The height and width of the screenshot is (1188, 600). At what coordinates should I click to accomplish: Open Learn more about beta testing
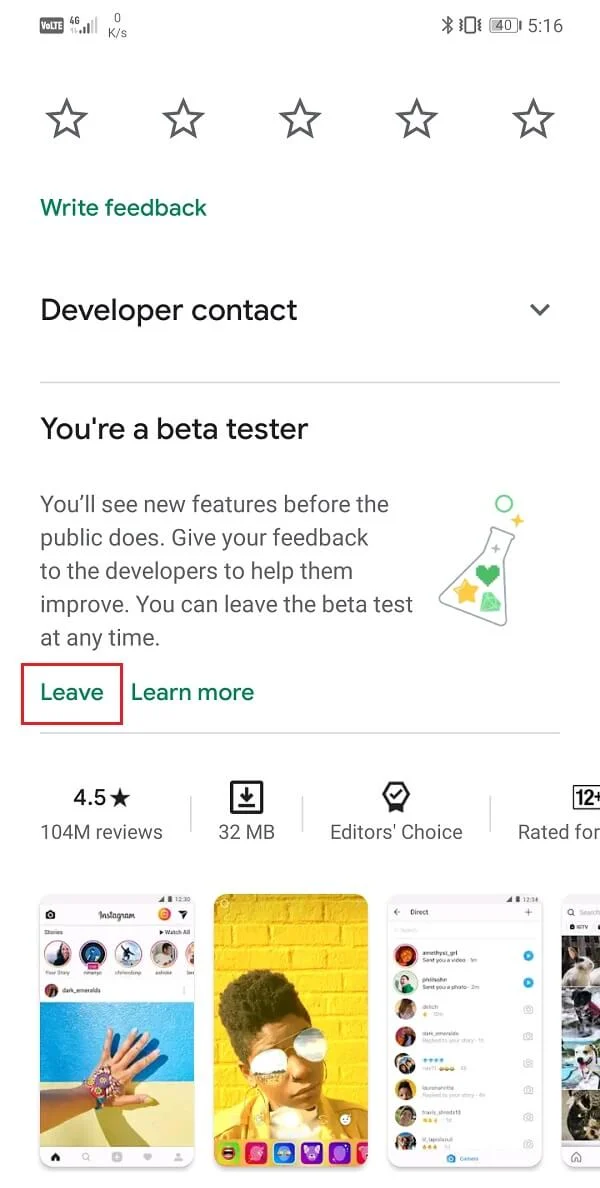[192, 692]
